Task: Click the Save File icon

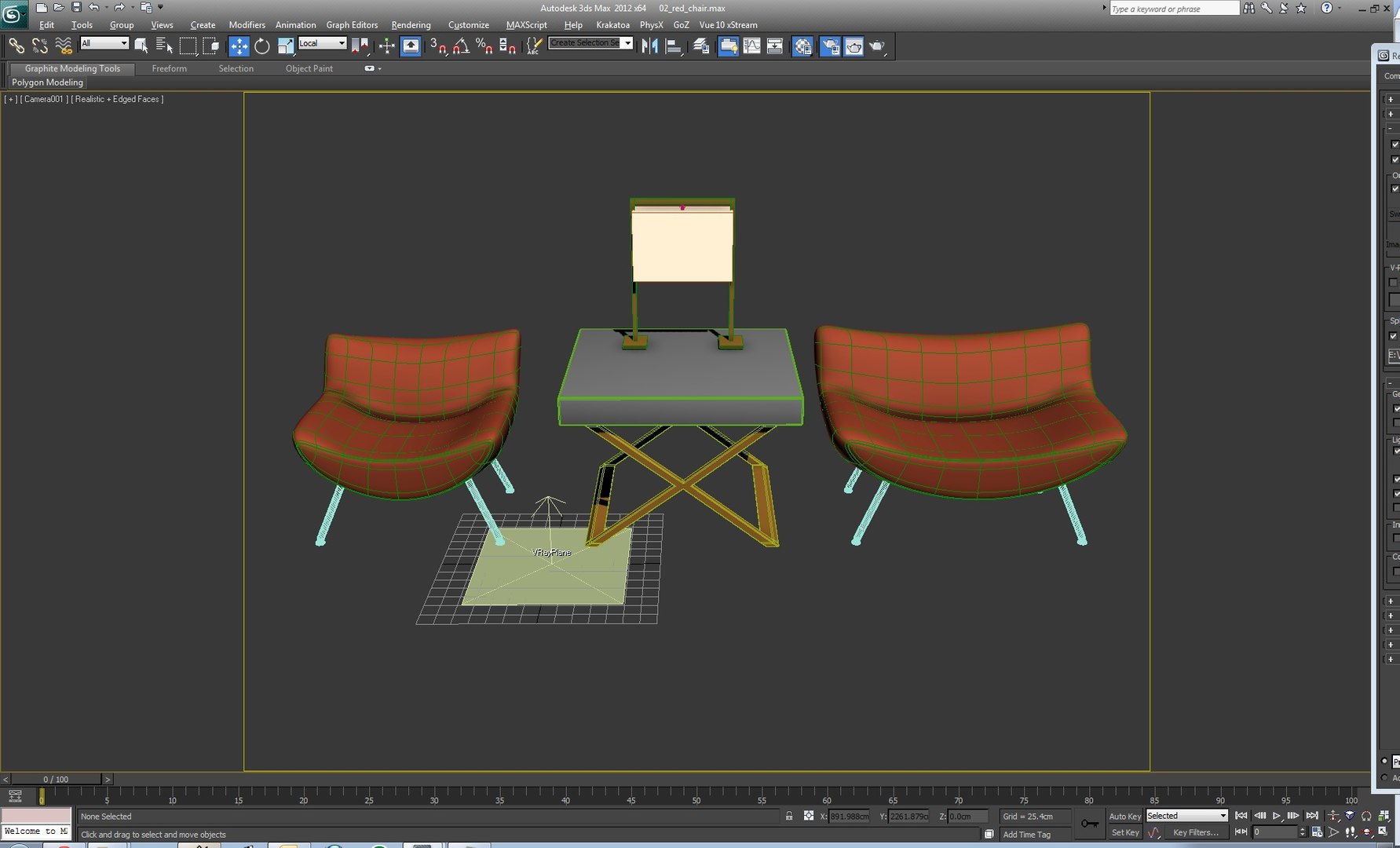Action: pyautogui.click(x=76, y=7)
